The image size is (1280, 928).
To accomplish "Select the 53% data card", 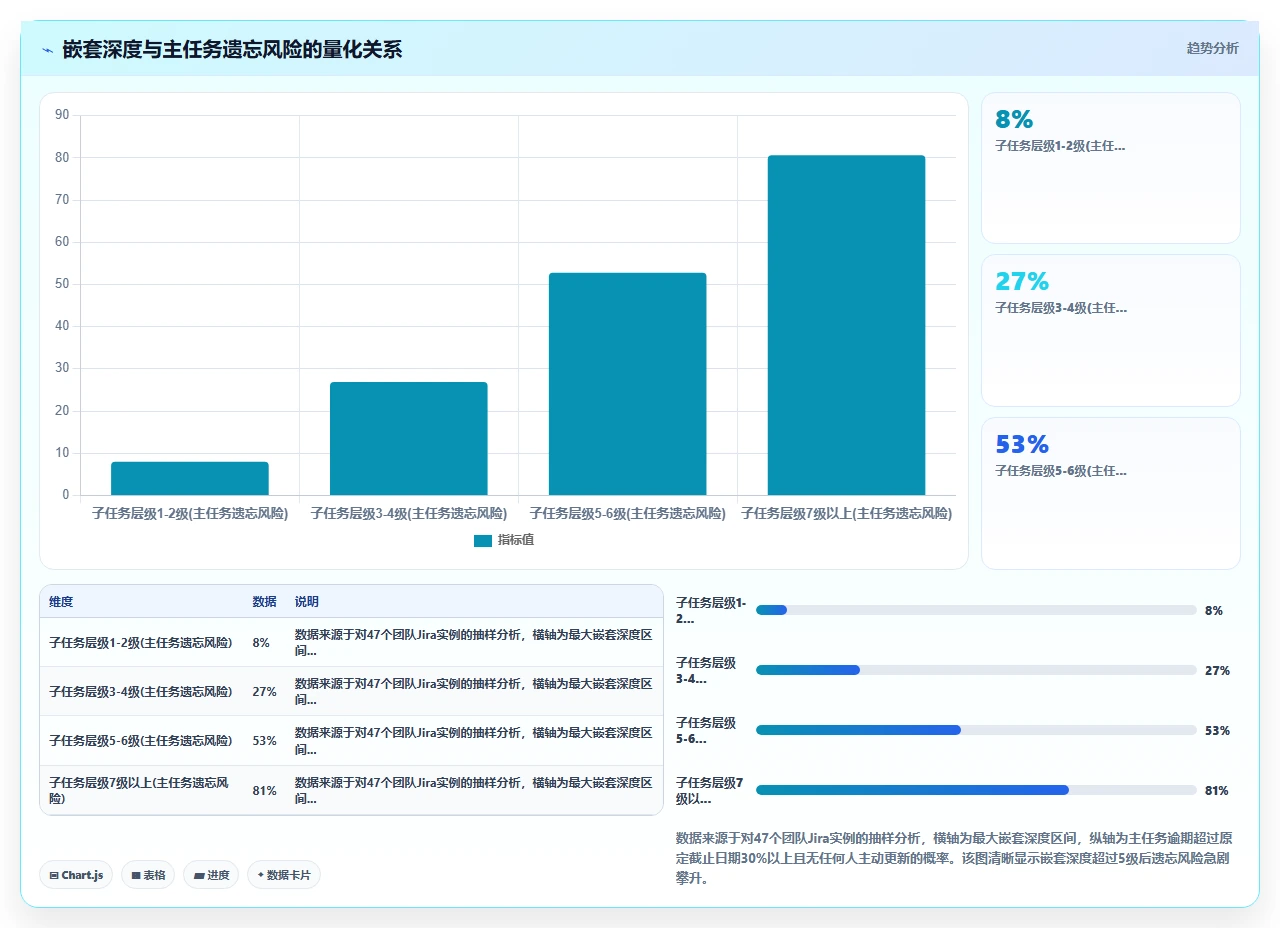I will tap(1110, 493).
